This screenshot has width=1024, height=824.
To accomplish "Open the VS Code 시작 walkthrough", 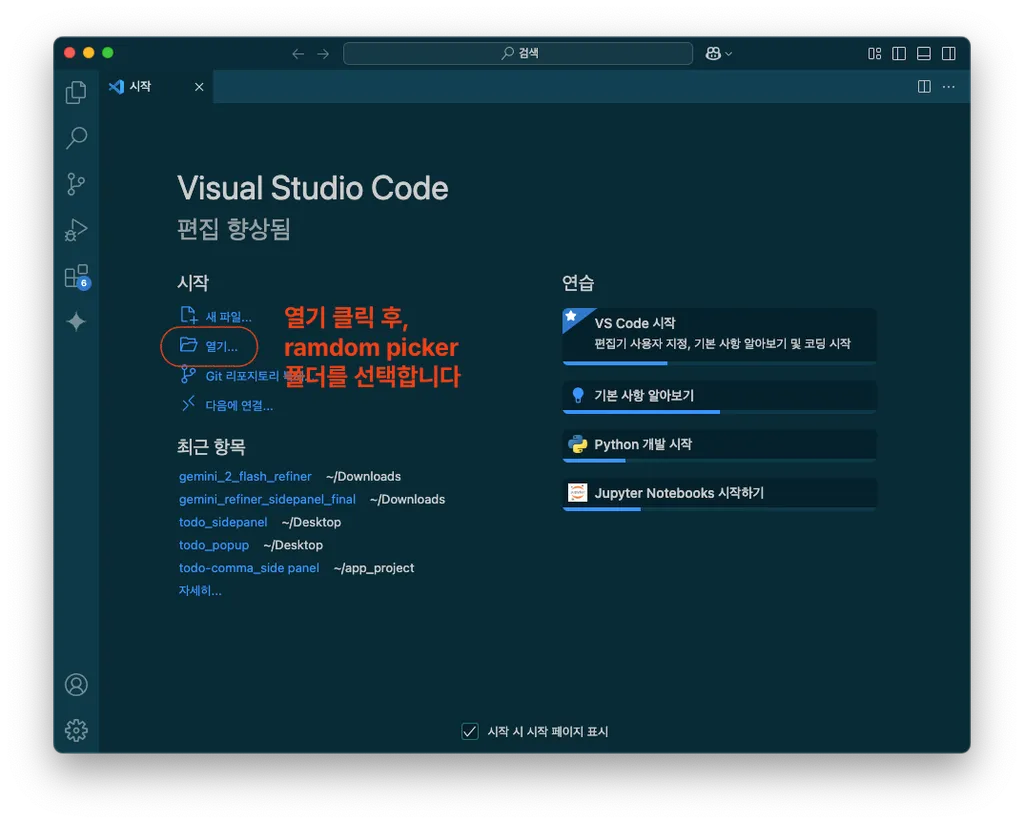I will (719, 336).
